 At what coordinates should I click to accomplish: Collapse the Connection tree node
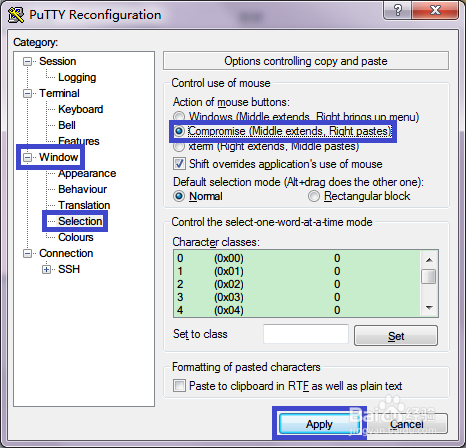(x=27, y=253)
